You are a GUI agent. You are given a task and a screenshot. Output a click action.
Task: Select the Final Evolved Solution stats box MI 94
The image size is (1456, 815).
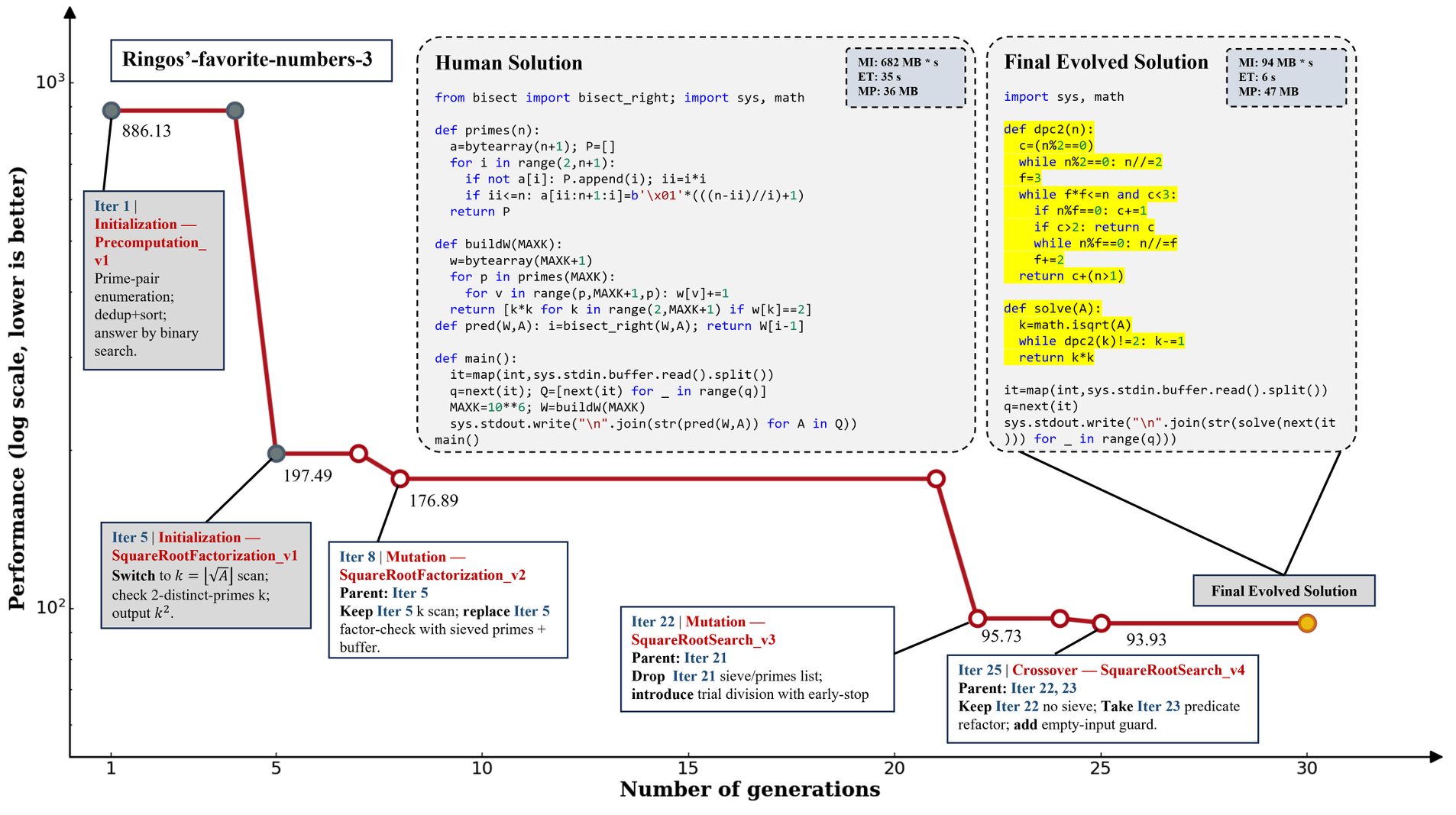[x=1286, y=77]
